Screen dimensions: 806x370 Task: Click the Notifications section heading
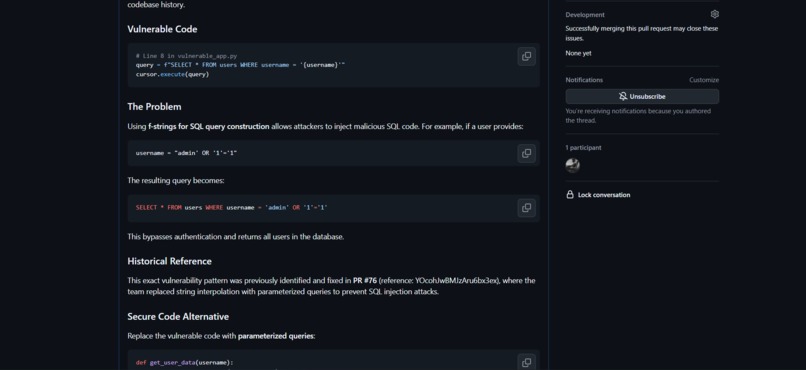(x=584, y=80)
